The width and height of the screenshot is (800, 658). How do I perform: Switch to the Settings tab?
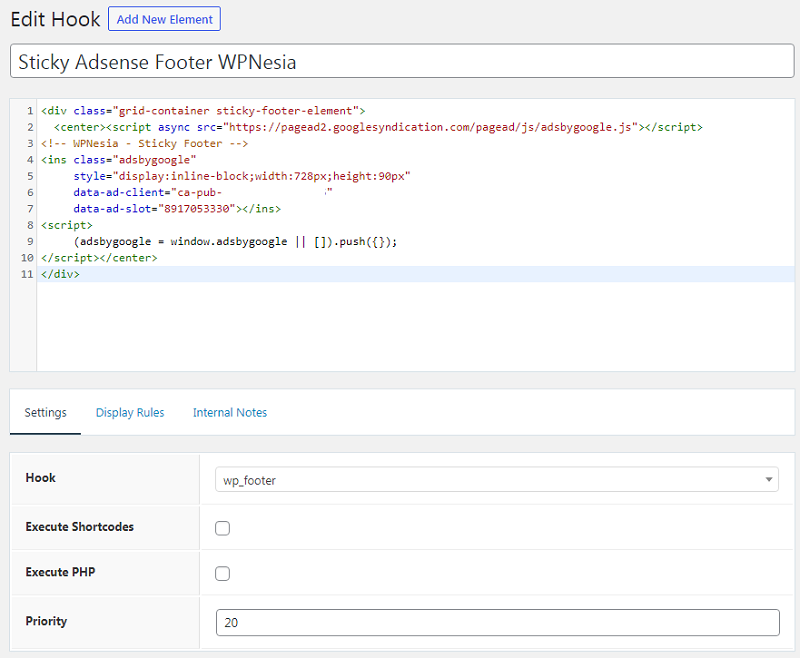point(45,412)
